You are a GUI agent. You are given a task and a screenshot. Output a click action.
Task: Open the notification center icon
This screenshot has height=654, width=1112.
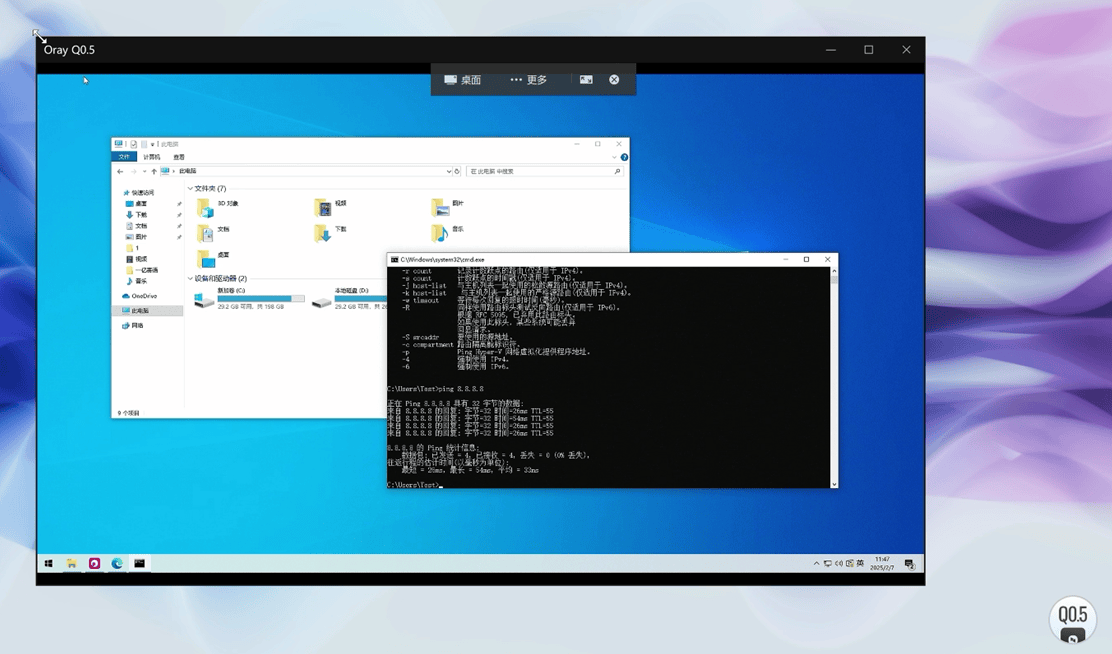click(910, 564)
